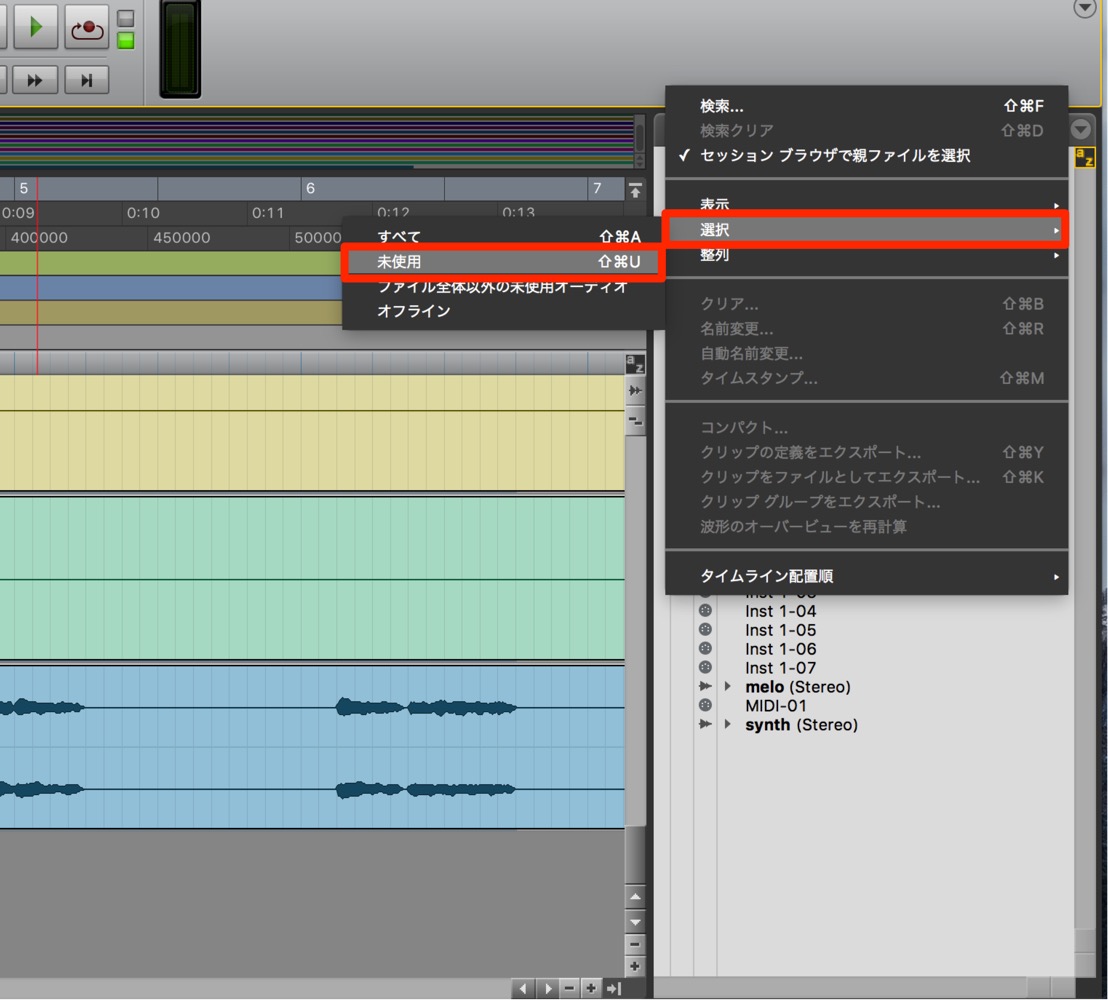Select the Inst 1-06 clip in list
Image resolution: width=1108 pixels, height=1000 pixels.
[780, 649]
